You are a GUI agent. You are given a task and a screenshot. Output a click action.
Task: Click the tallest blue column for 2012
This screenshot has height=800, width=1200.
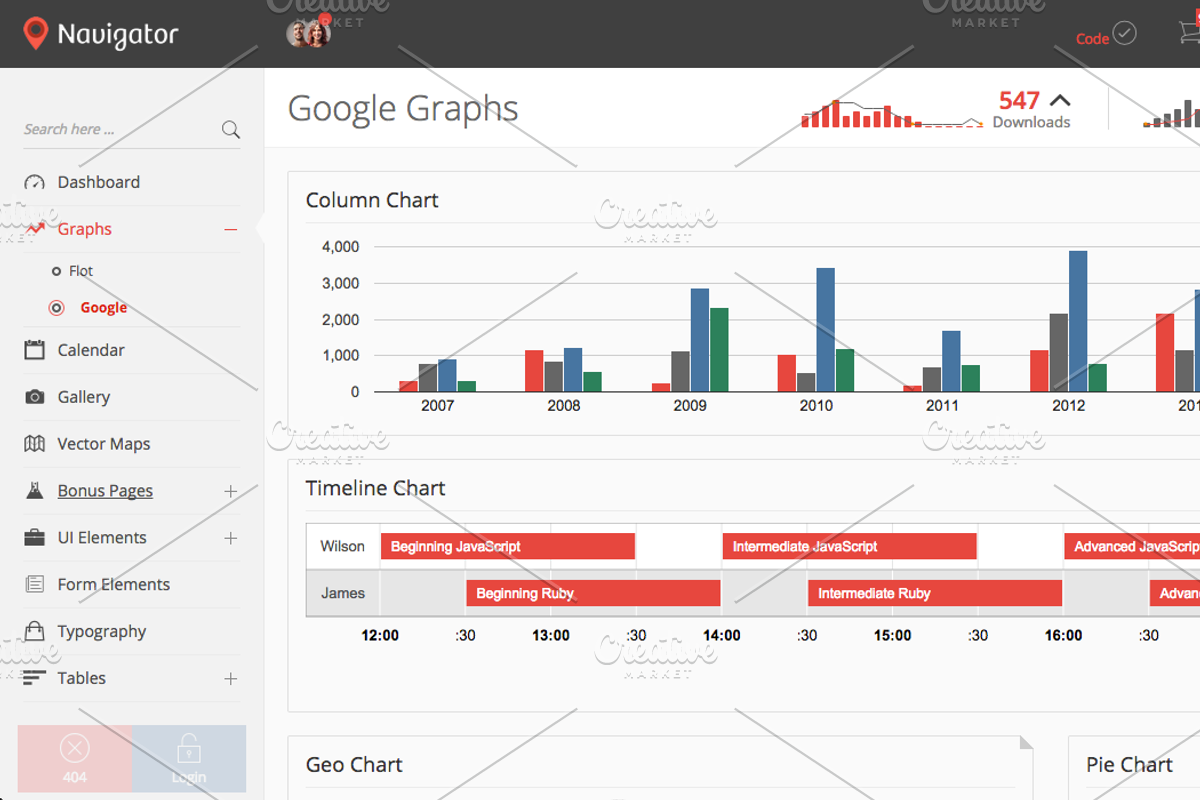point(1078,321)
